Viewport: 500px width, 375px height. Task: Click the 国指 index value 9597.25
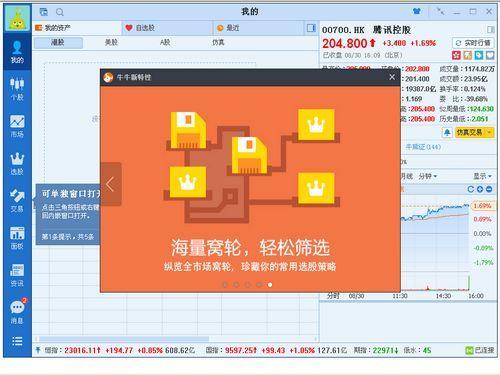241,350
